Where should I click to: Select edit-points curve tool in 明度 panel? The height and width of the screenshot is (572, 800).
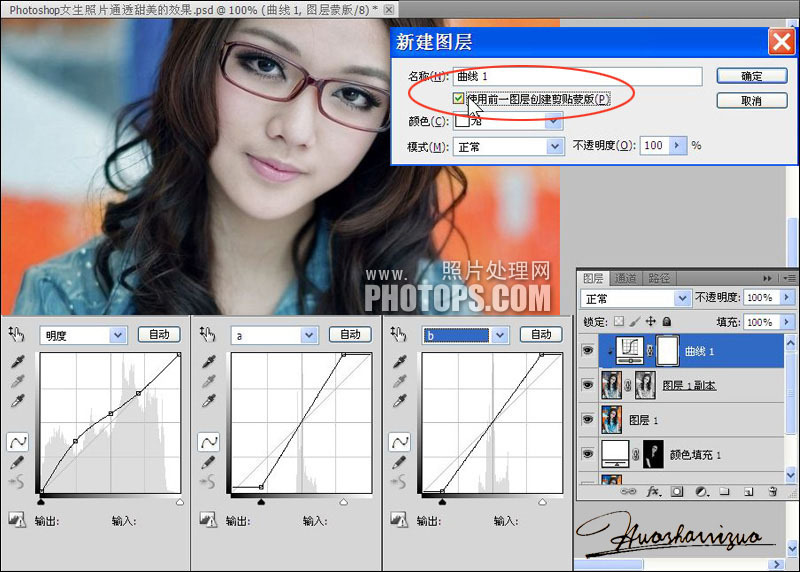click(18, 442)
